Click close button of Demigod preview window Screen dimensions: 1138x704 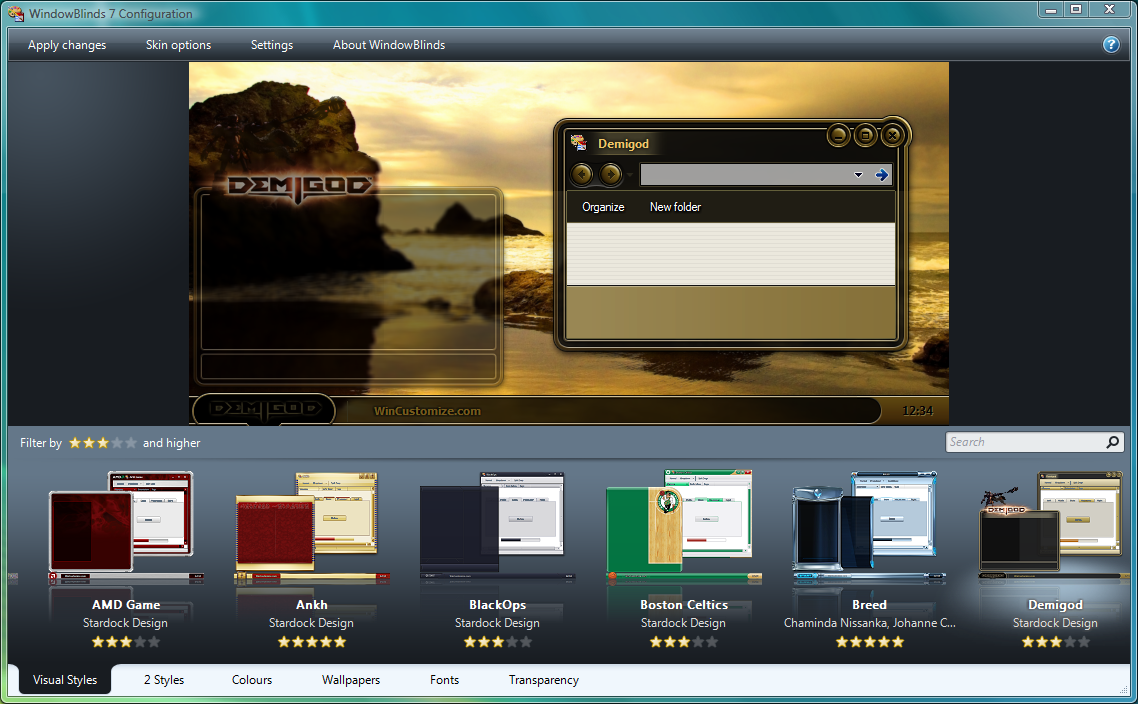pos(893,135)
